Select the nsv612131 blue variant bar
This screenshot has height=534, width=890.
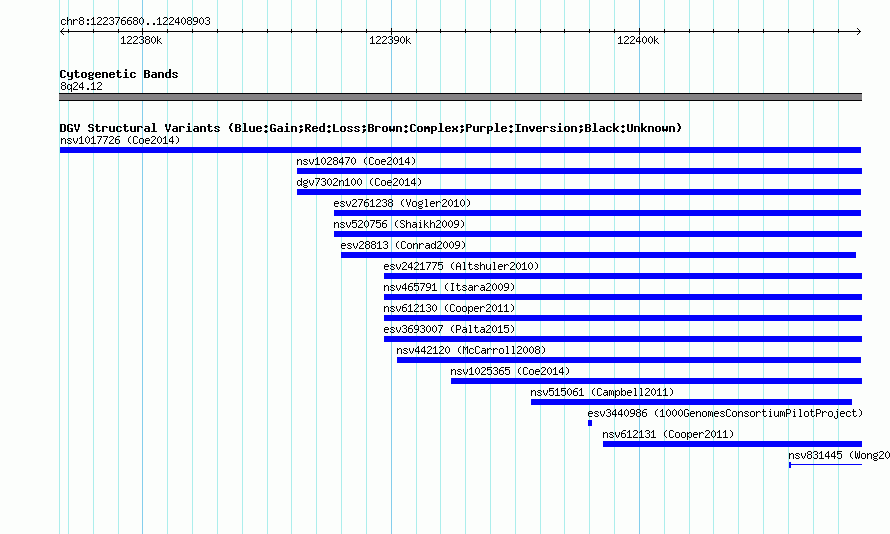pos(732,444)
